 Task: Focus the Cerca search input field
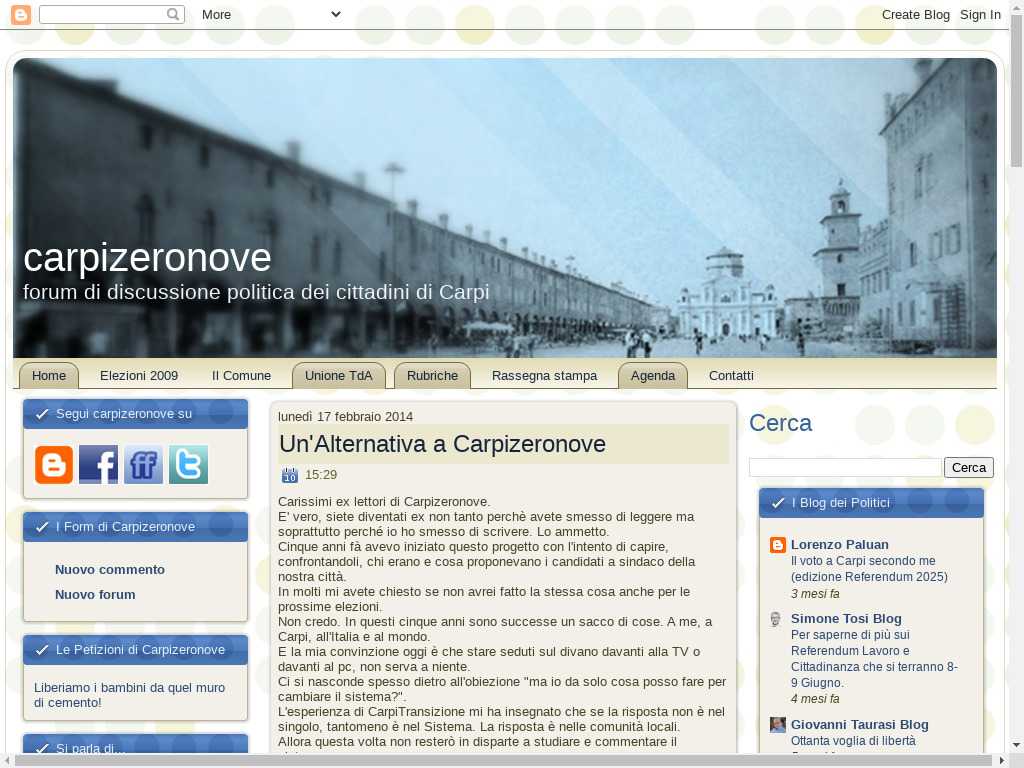[x=845, y=468]
